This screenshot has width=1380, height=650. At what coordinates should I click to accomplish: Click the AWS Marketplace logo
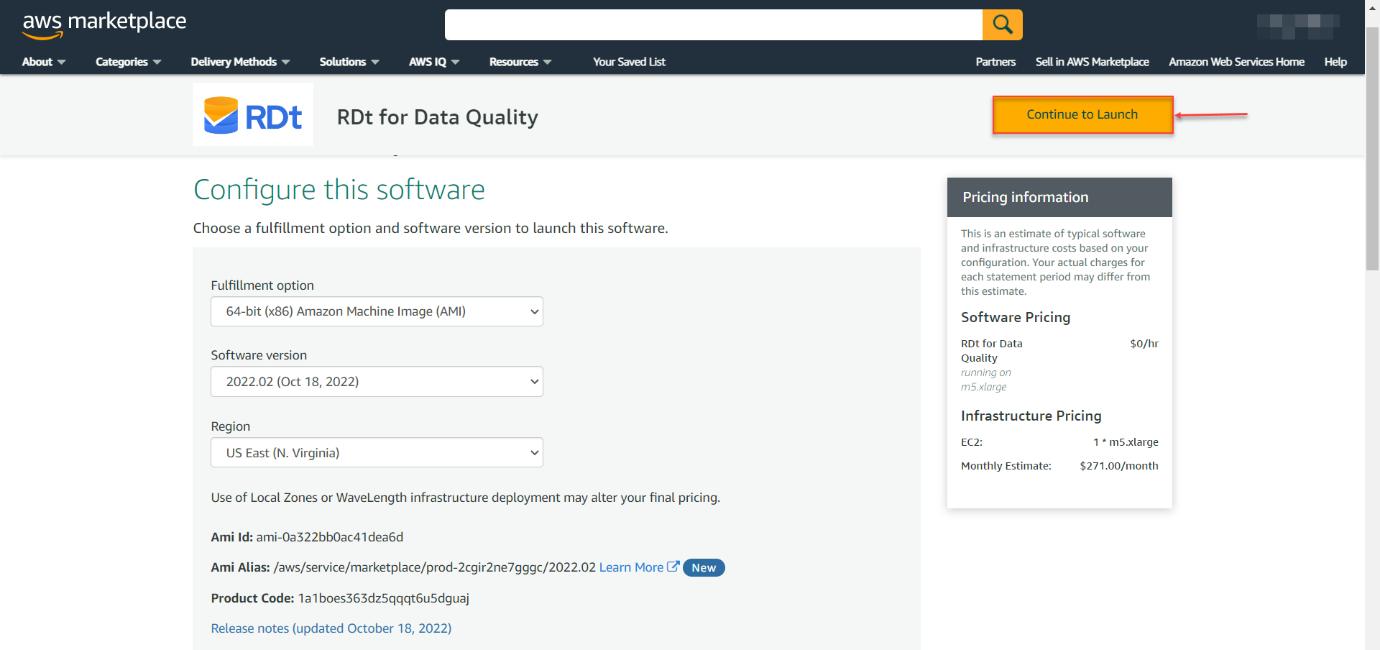coord(104,24)
